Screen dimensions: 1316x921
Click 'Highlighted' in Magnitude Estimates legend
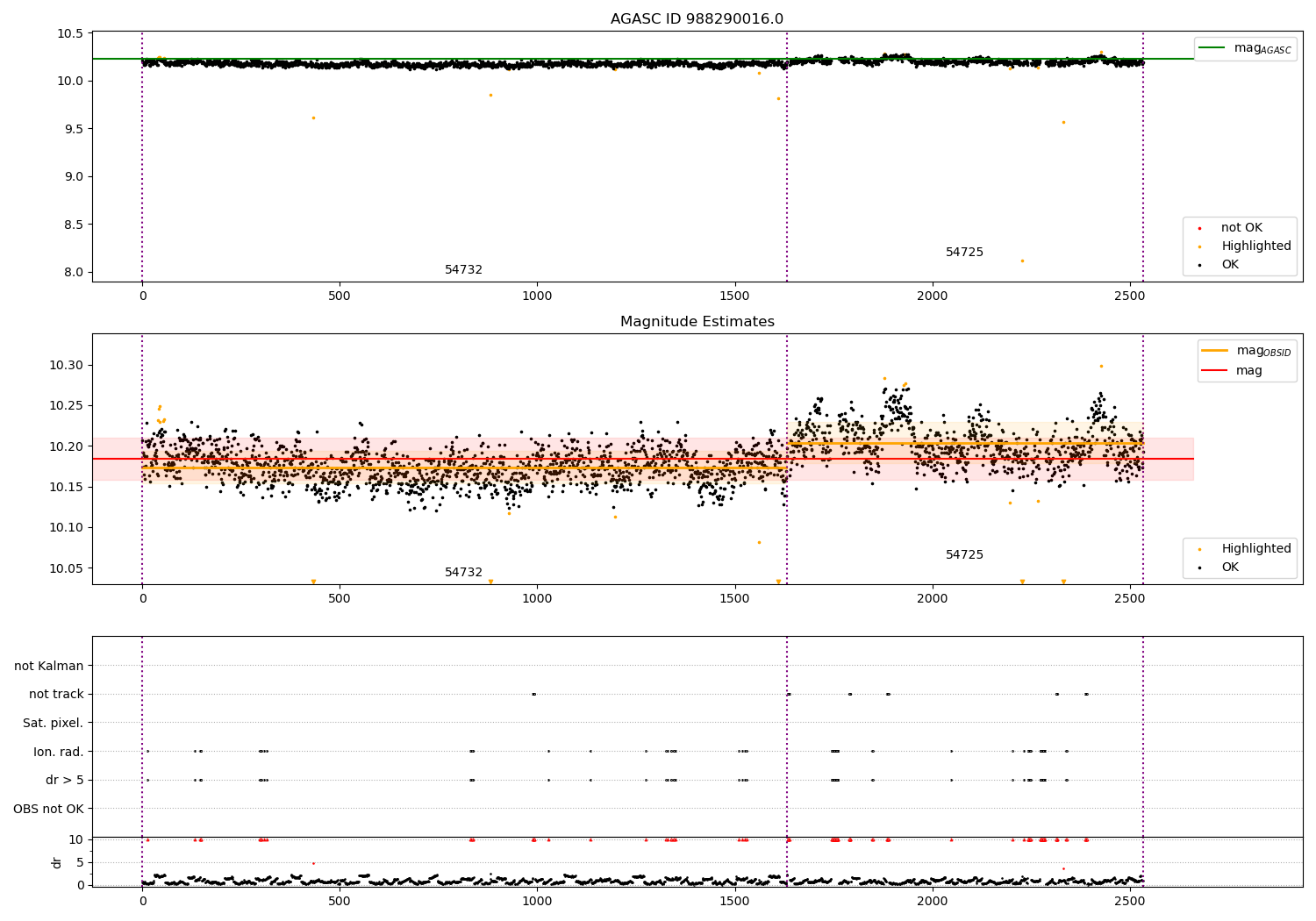pos(1256,549)
